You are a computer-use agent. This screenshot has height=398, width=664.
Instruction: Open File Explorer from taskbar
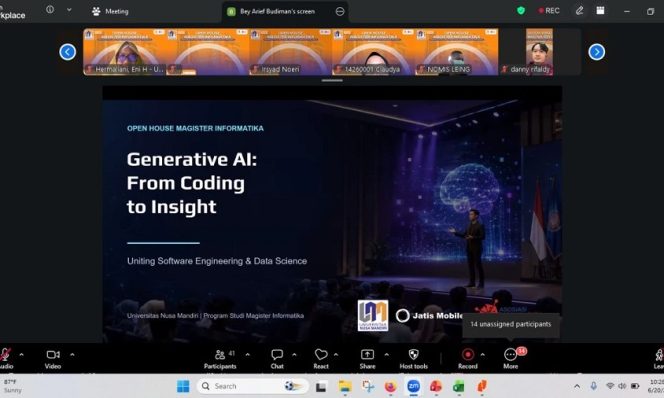[345, 386]
